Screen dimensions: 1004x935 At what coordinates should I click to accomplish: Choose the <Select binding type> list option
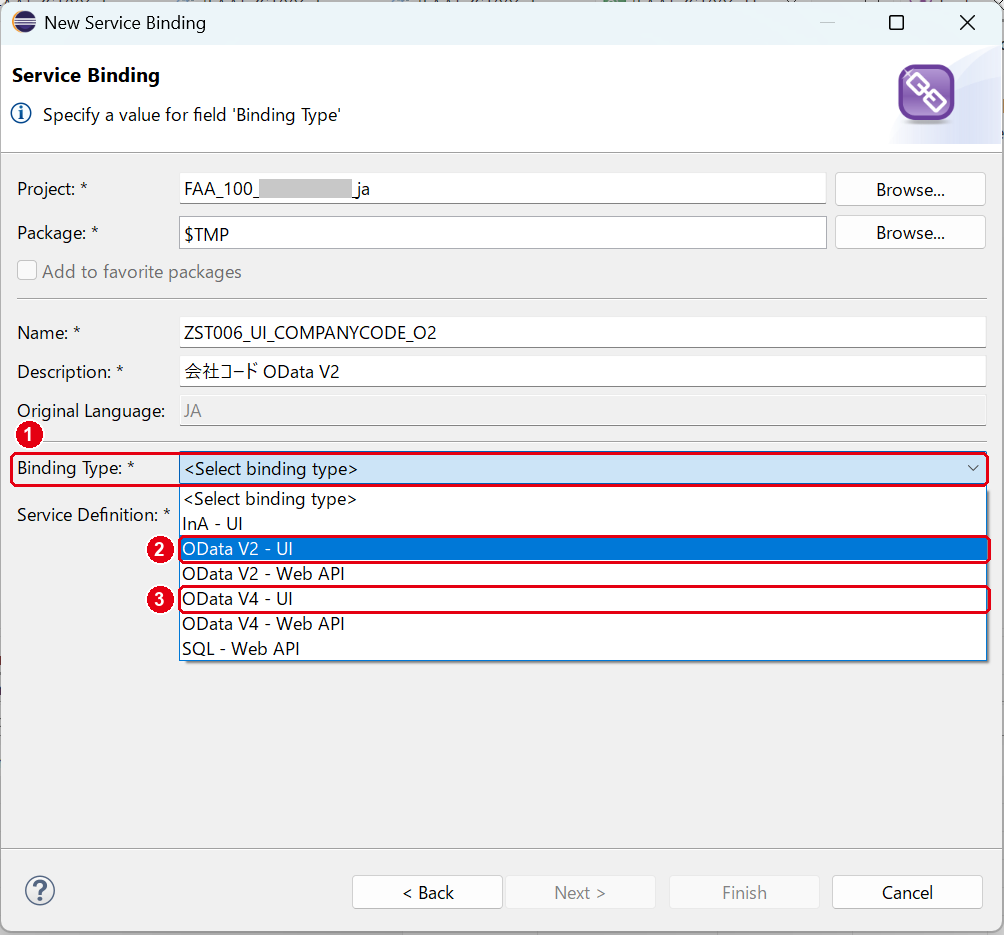pos(583,499)
